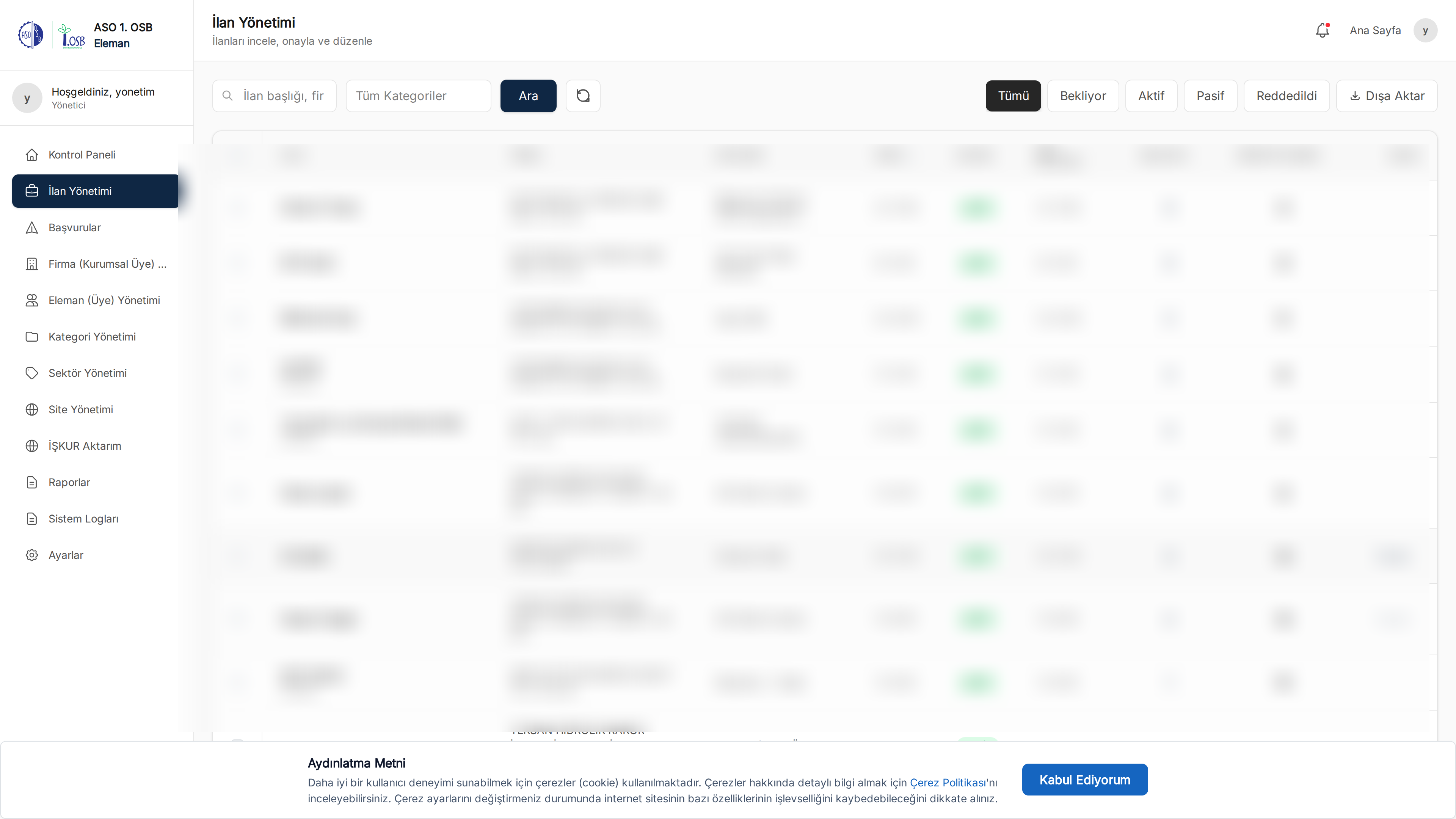The width and height of the screenshot is (1456, 819).
Task: Open İŞKUR Aktarım page
Action: point(85,446)
